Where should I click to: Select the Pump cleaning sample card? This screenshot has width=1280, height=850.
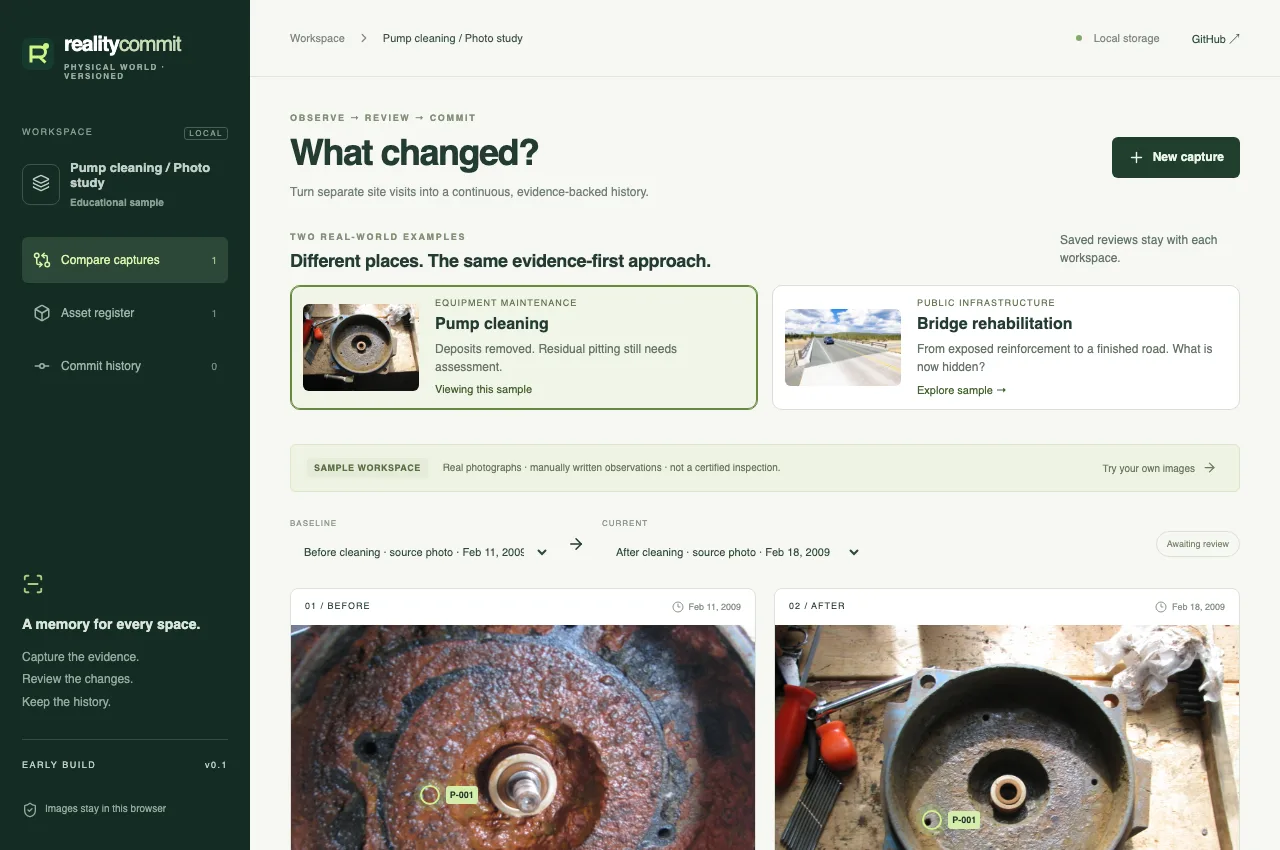click(524, 348)
